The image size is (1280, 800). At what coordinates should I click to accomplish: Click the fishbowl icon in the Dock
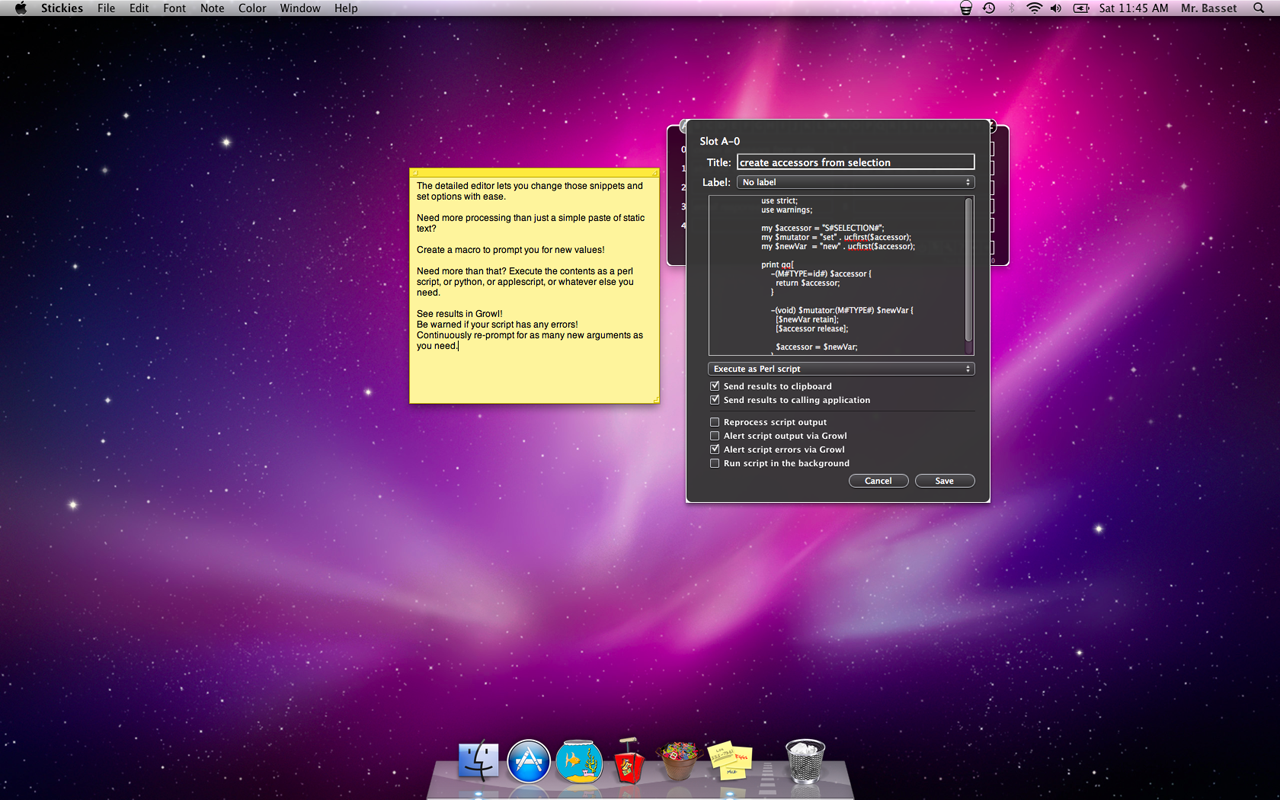point(579,761)
